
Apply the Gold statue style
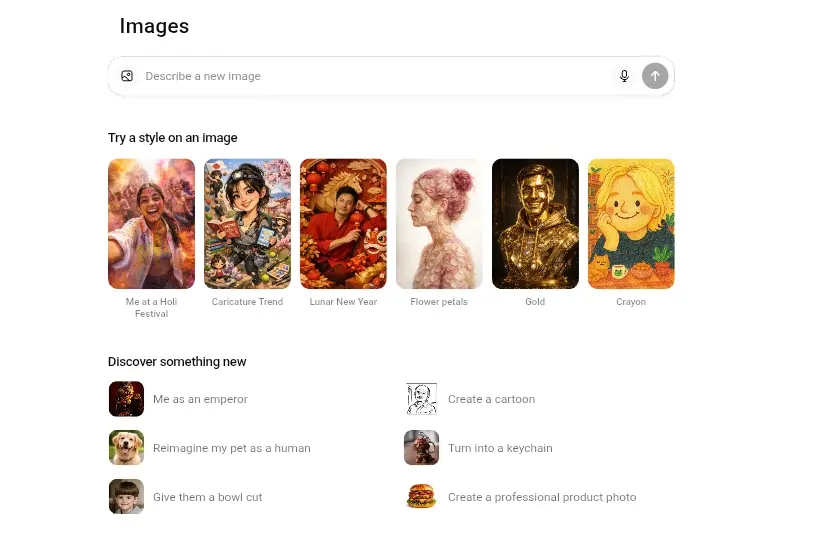point(535,224)
